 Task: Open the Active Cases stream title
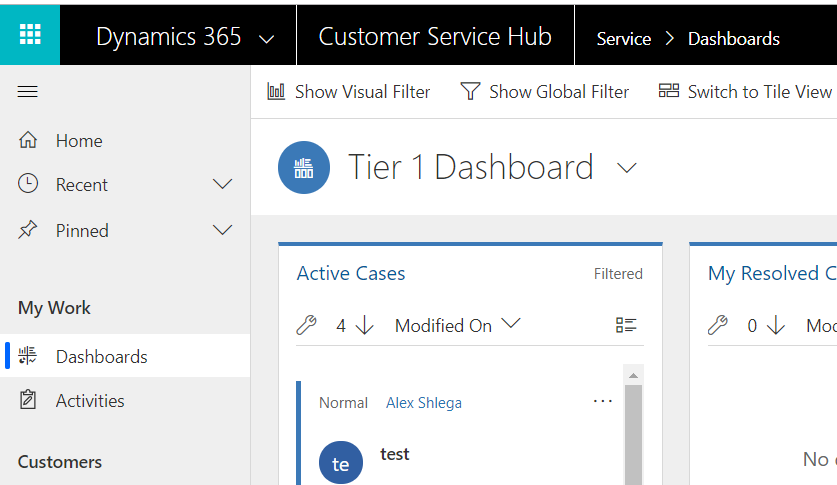click(351, 273)
